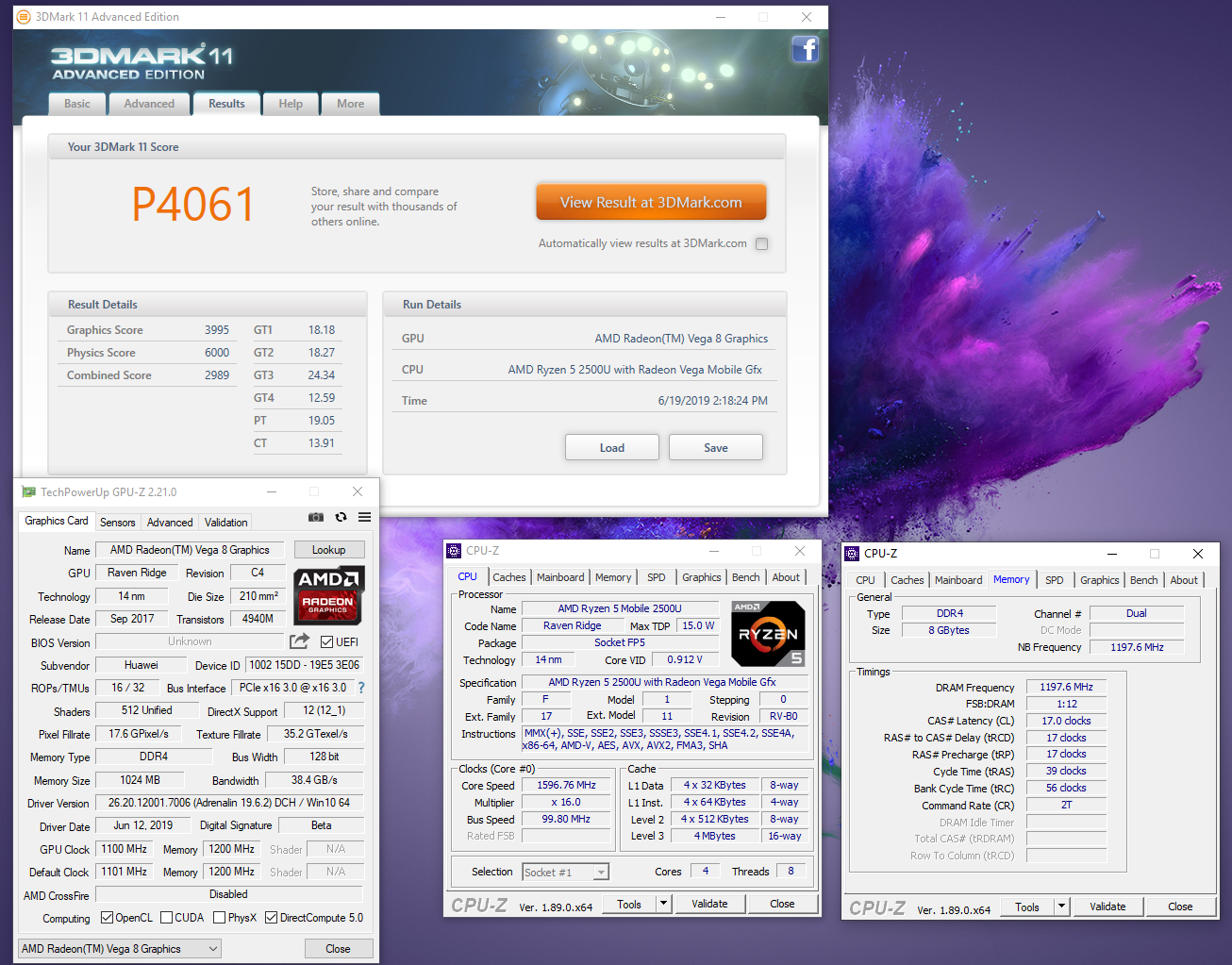Switch to the Basic tab in 3DMark
The width and height of the screenshot is (1232, 965).
coord(77,104)
